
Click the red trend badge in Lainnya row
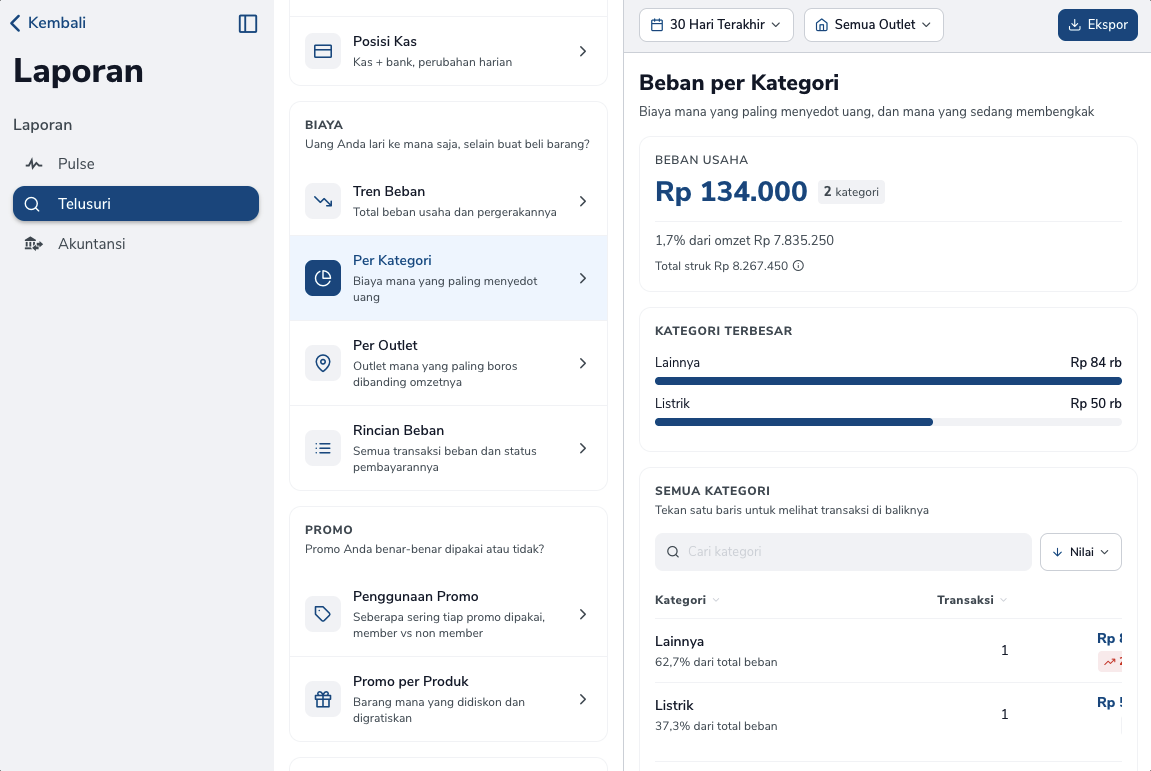[1111, 662]
